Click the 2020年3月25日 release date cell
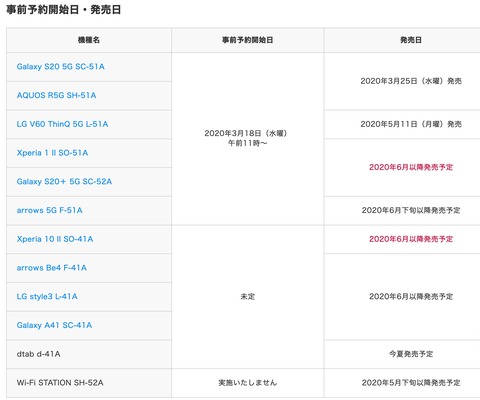The image size is (480, 400). point(411,81)
